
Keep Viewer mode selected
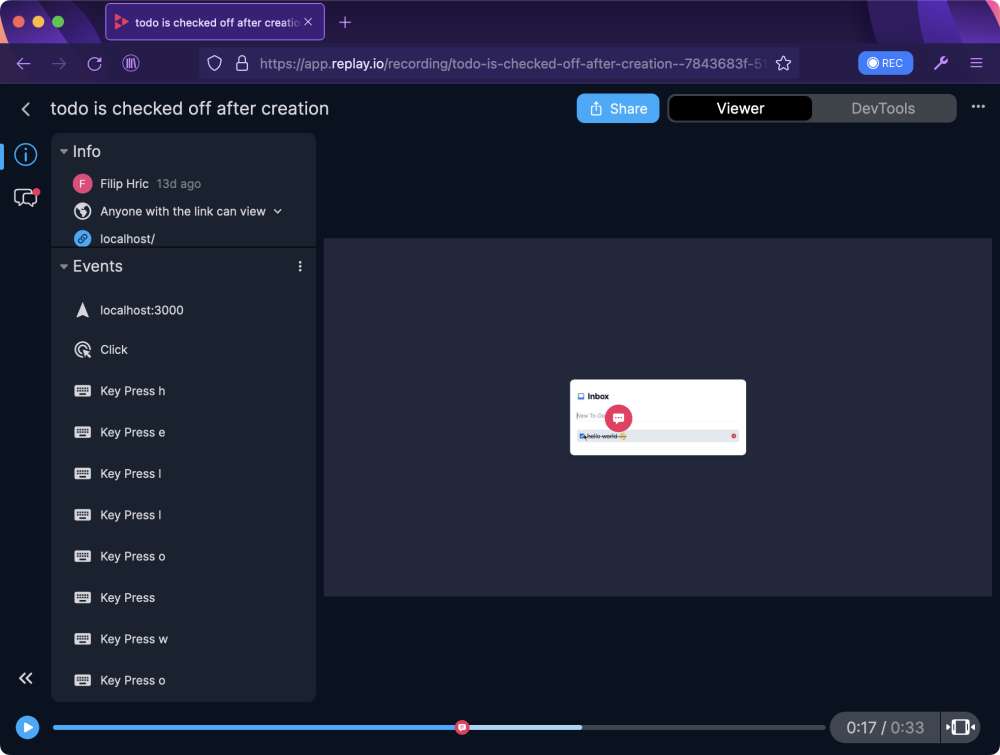coord(740,107)
